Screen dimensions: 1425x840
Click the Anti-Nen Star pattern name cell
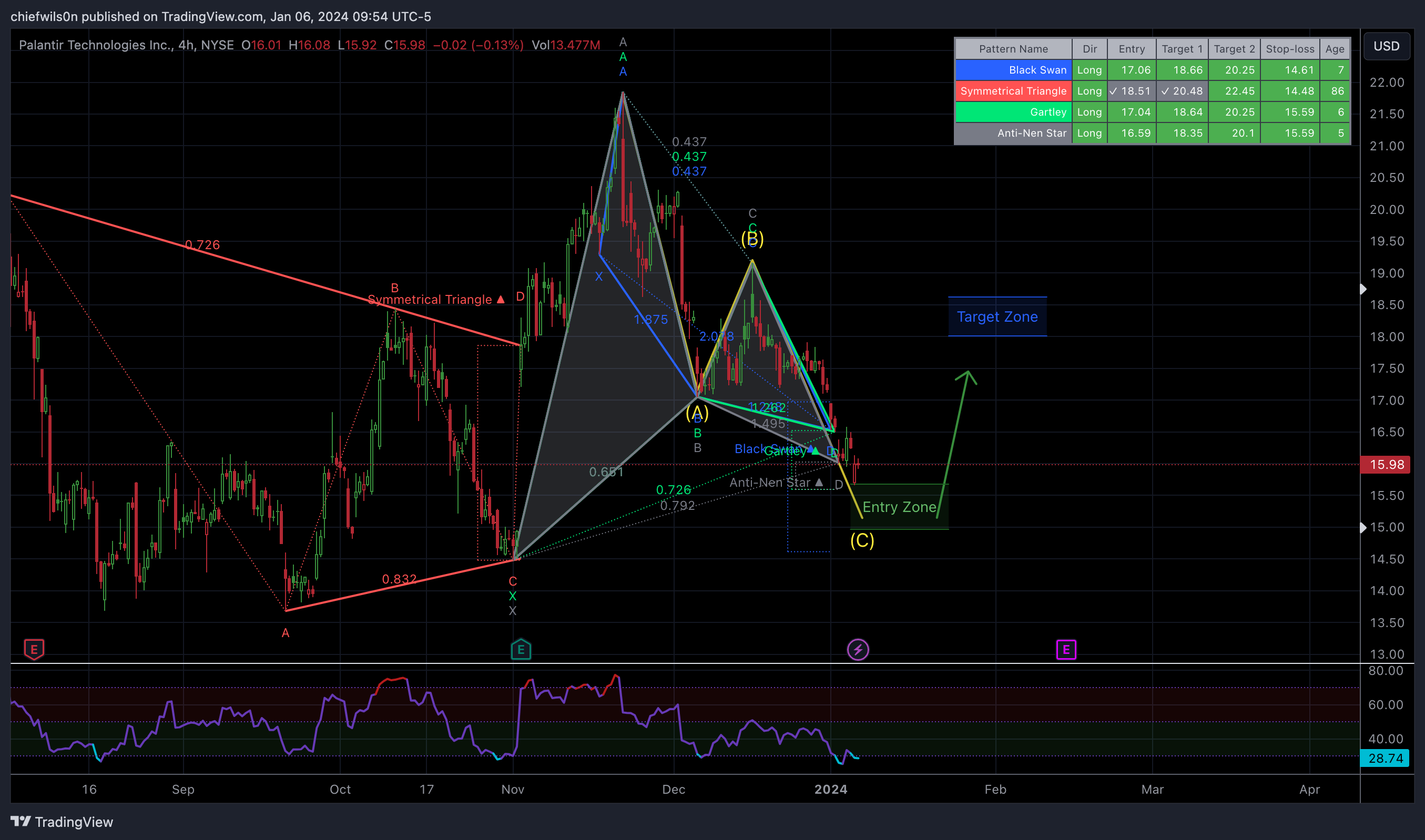[1013, 133]
